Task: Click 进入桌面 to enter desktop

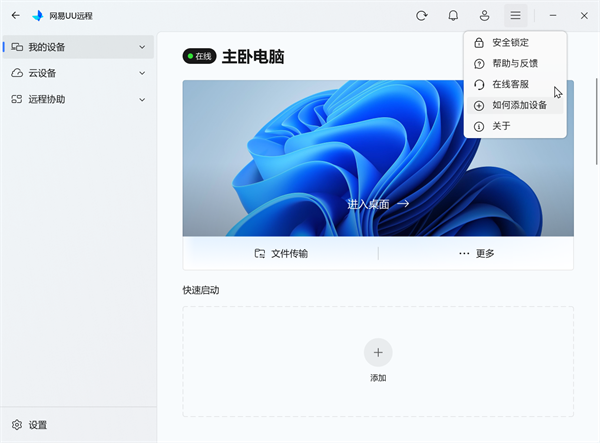Action: pos(378,203)
